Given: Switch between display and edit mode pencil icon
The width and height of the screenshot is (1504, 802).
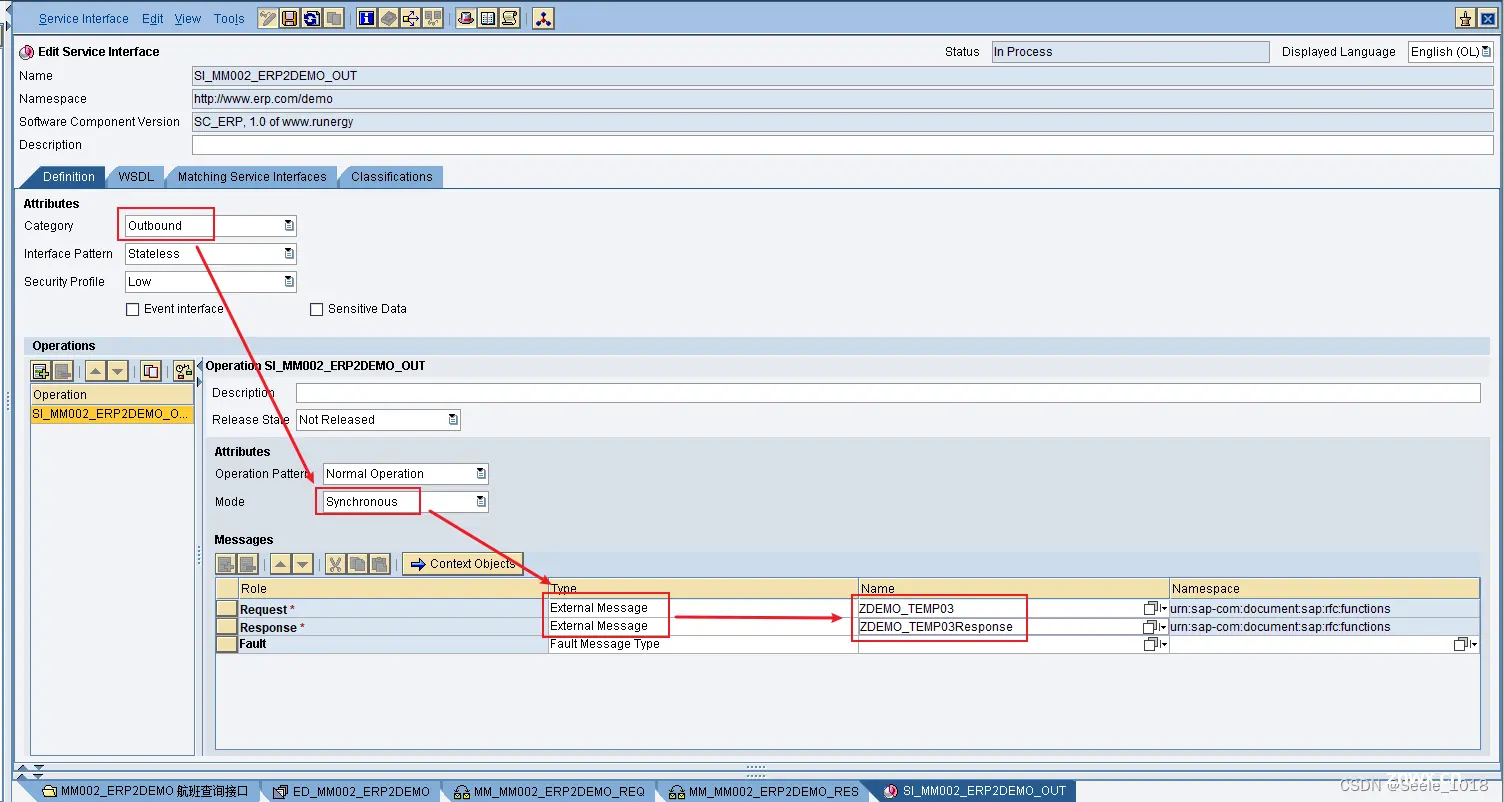Looking at the screenshot, I should tap(268, 18).
